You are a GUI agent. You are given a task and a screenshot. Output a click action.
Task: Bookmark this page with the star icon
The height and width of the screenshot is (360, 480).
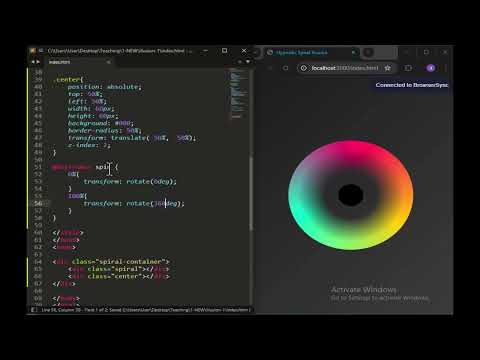(x=387, y=68)
